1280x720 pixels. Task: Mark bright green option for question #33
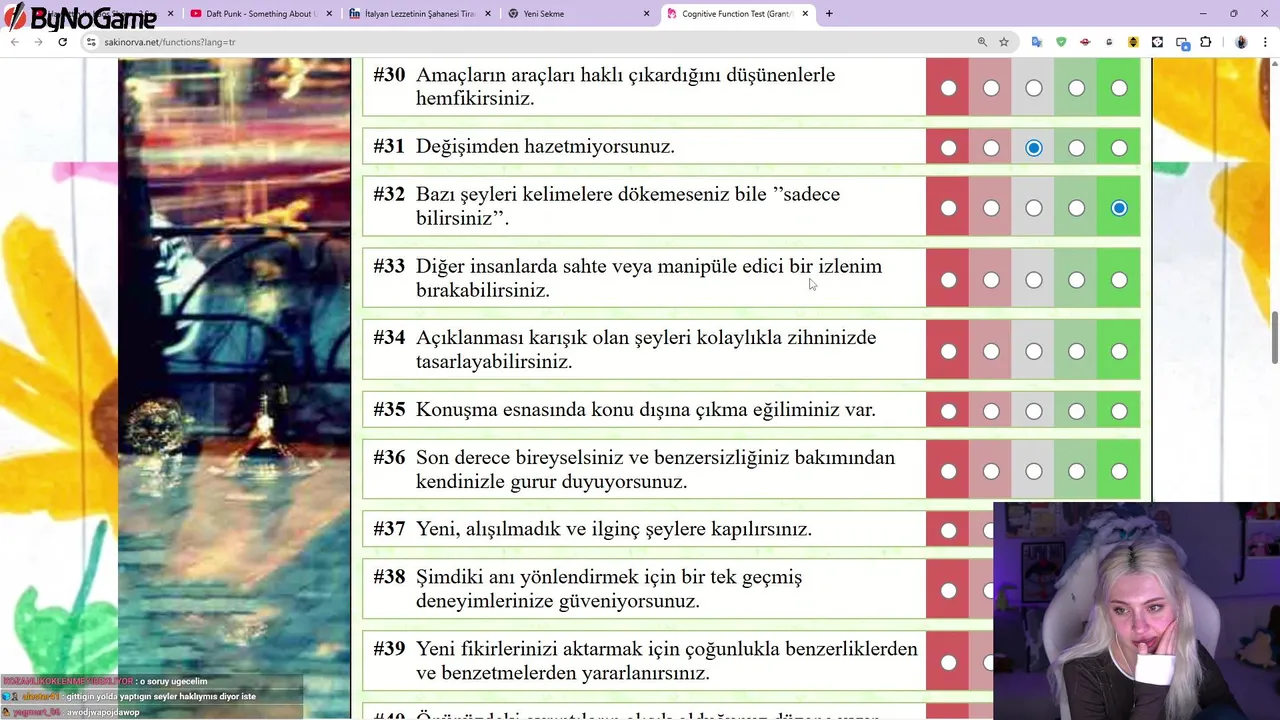pyautogui.click(x=1119, y=280)
